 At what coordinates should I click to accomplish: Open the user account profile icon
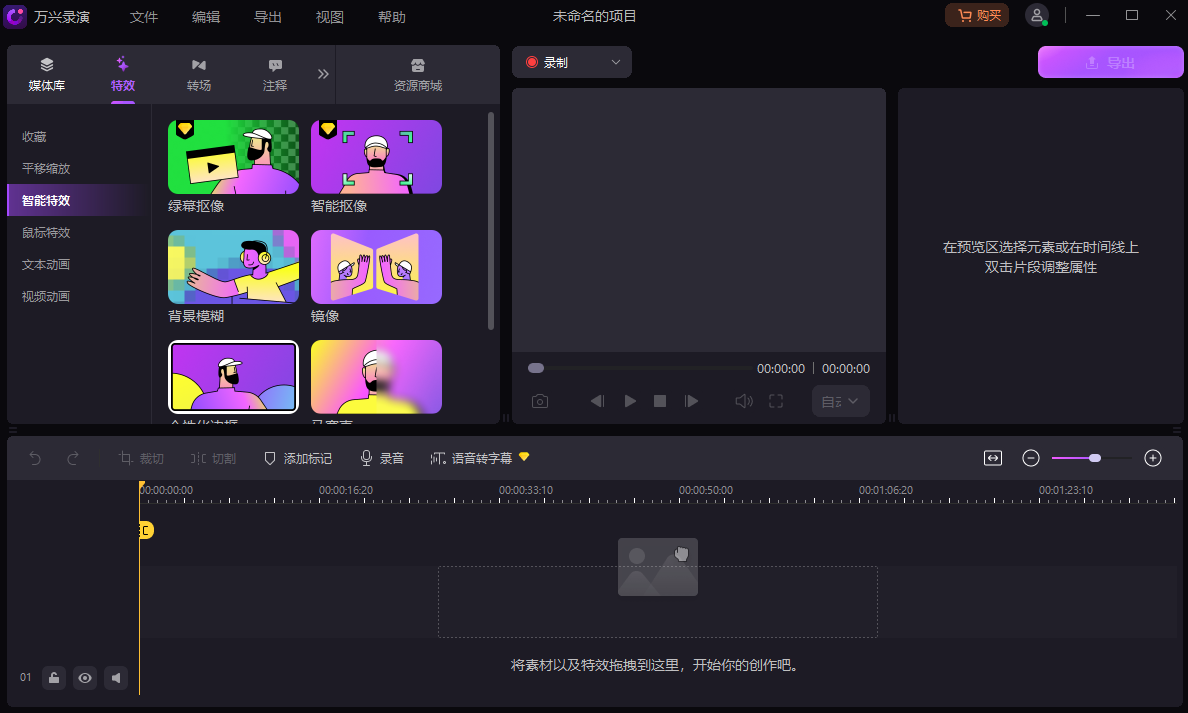1037,16
